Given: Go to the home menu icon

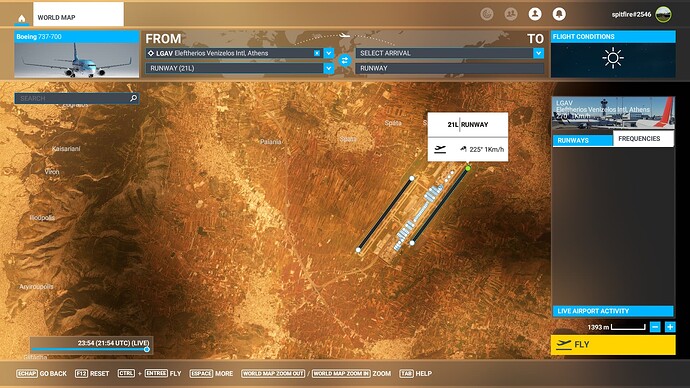Looking at the screenshot, I should point(22,18).
